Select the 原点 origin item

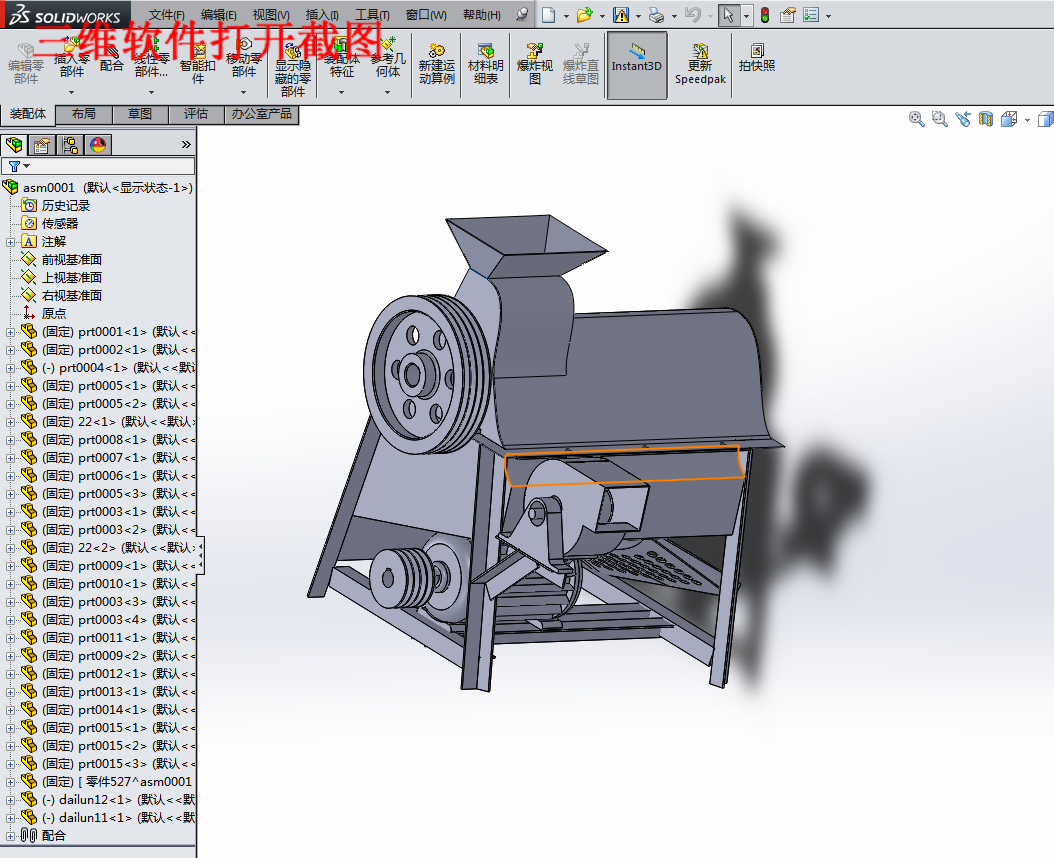53,314
